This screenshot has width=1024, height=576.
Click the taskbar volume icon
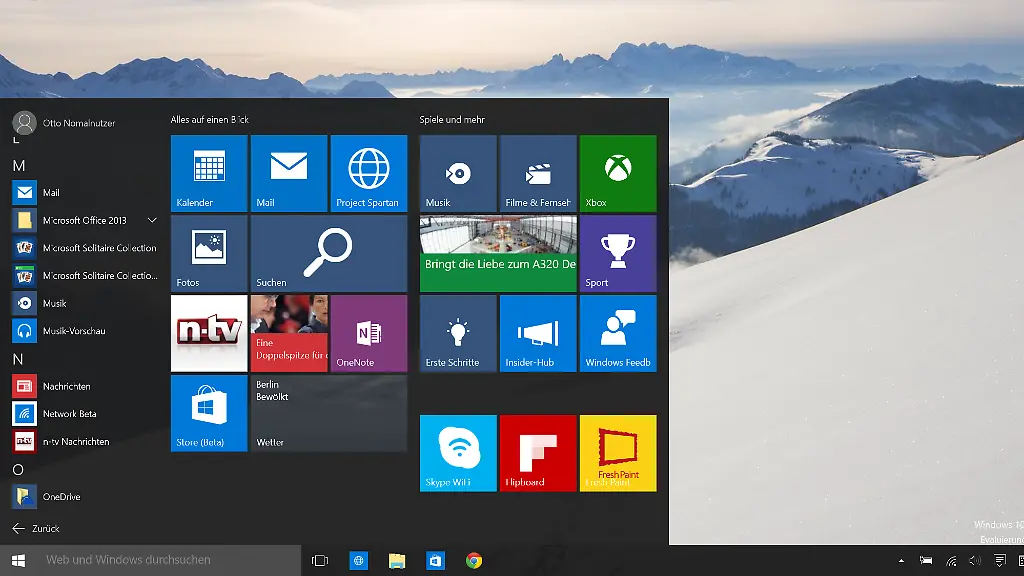pos(975,561)
